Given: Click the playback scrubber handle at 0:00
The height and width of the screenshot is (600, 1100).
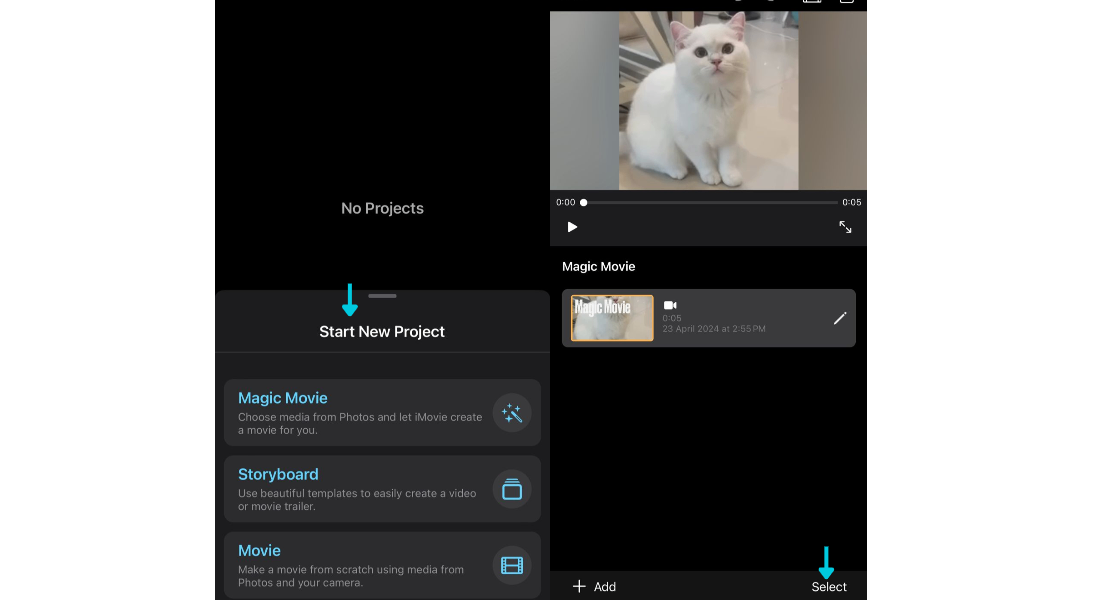Looking at the screenshot, I should pyautogui.click(x=584, y=203).
